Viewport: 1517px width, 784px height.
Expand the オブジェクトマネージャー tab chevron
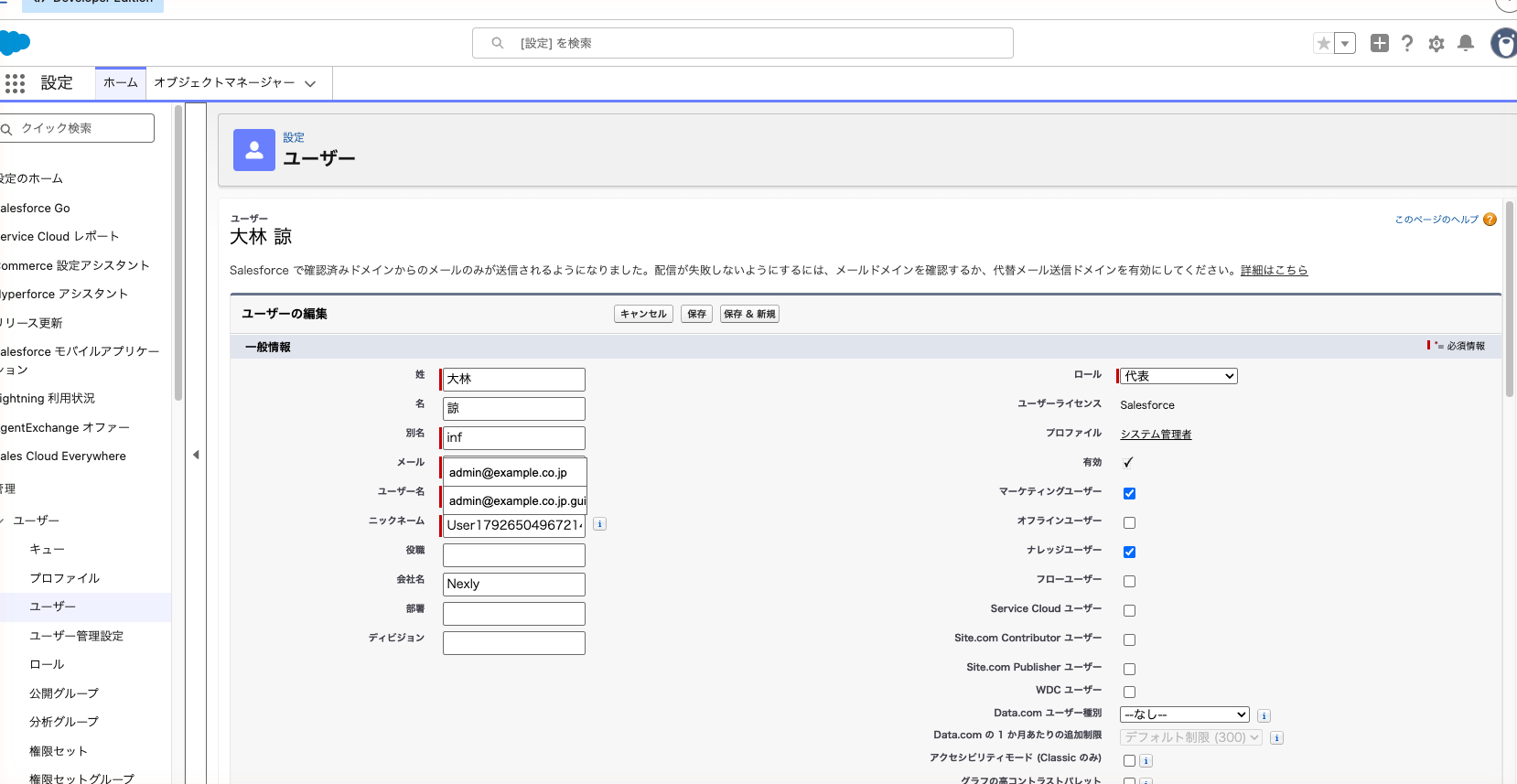click(310, 83)
